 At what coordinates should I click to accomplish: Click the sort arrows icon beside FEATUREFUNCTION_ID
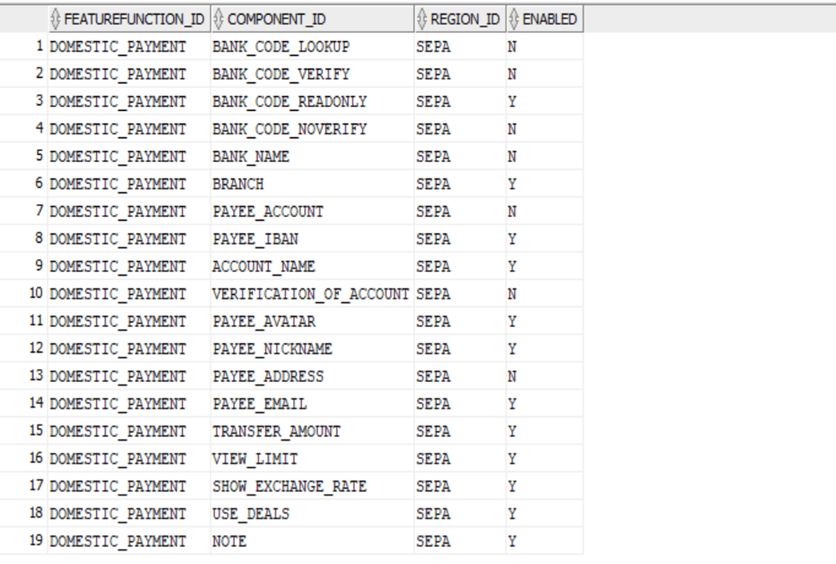pyautogui.click(x=55, y=19)
